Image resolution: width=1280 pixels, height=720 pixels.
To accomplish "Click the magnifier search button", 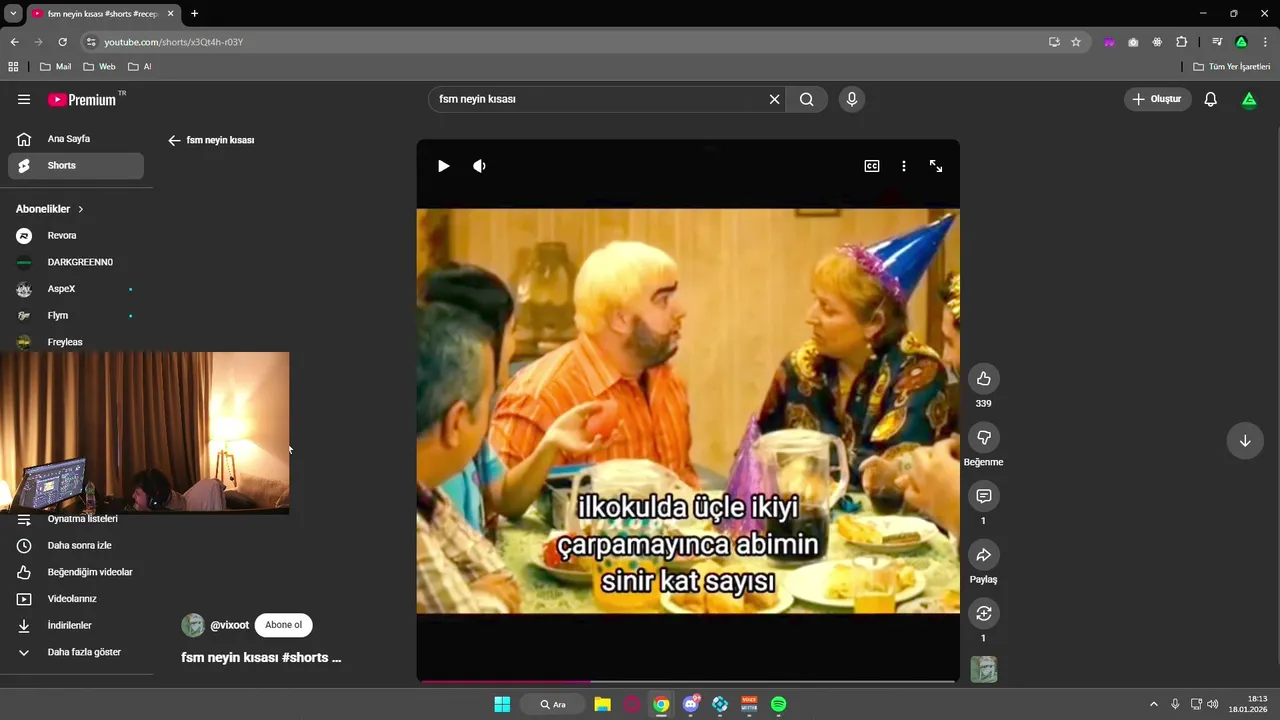I will (806, 99).
